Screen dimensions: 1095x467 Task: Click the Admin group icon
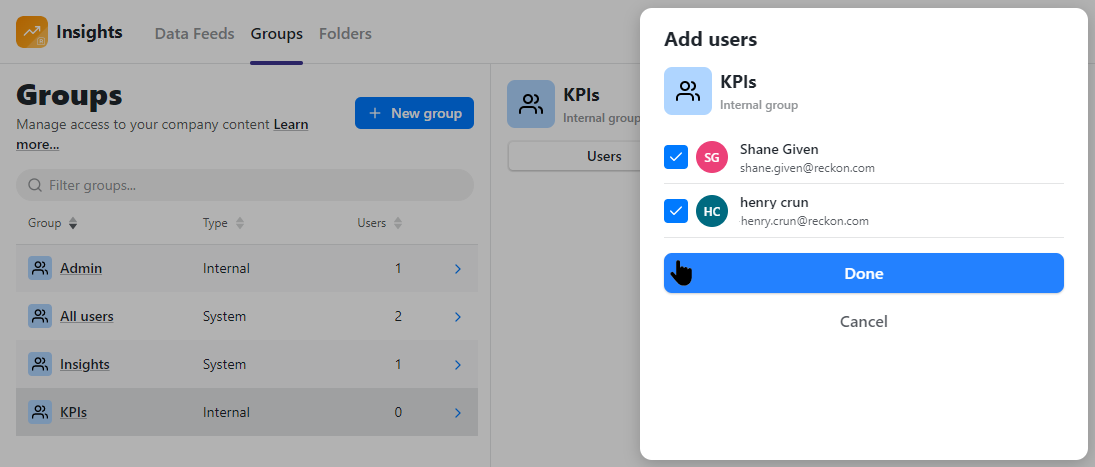click(40, 268)
